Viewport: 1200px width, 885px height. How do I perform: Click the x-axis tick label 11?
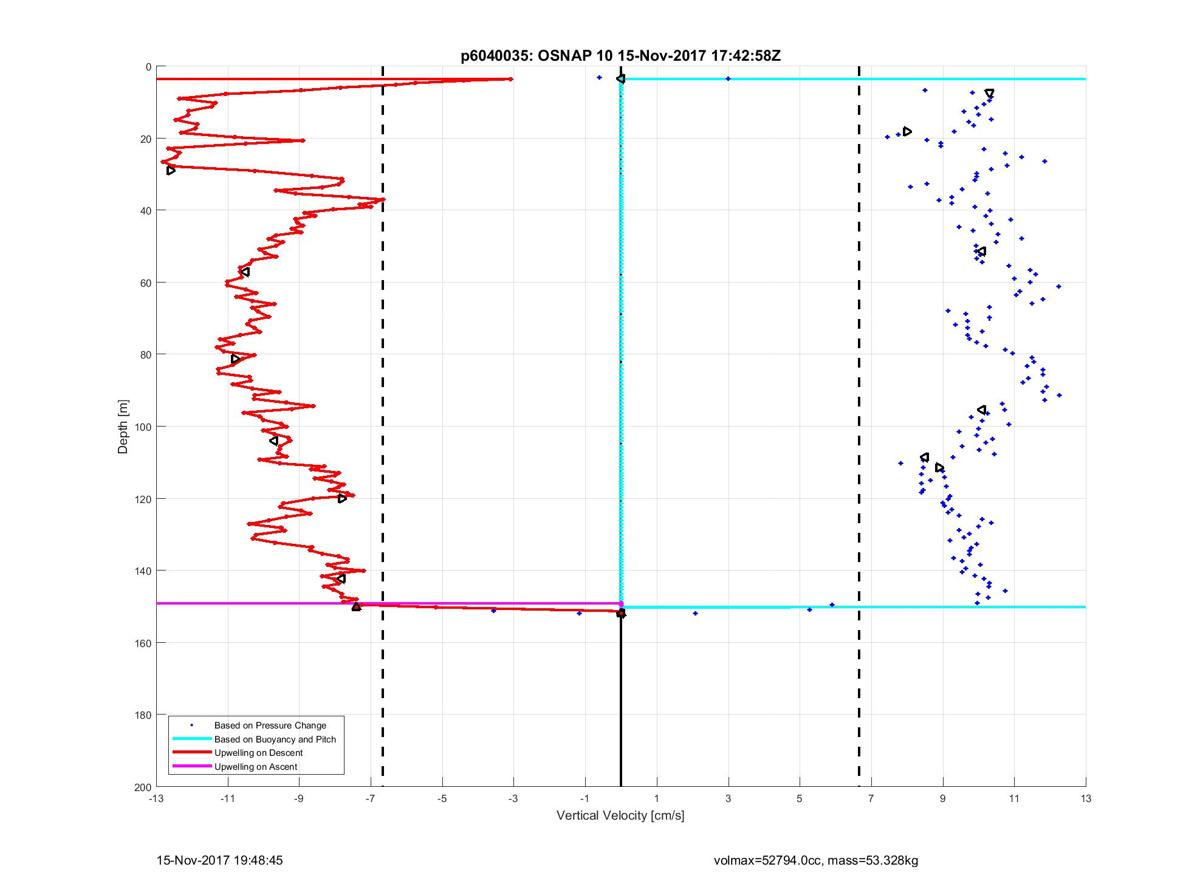pos(1015,799)
